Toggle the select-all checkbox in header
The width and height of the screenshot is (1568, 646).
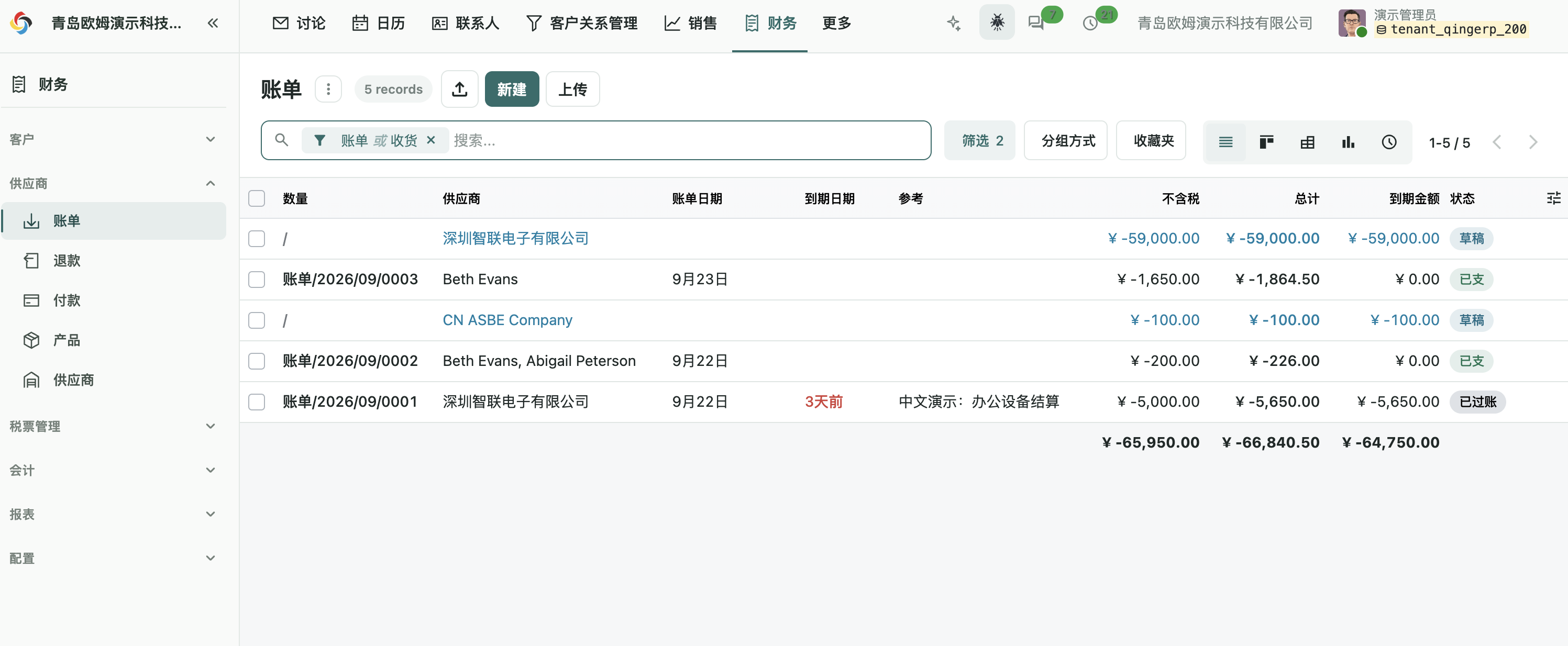point(256,198)
